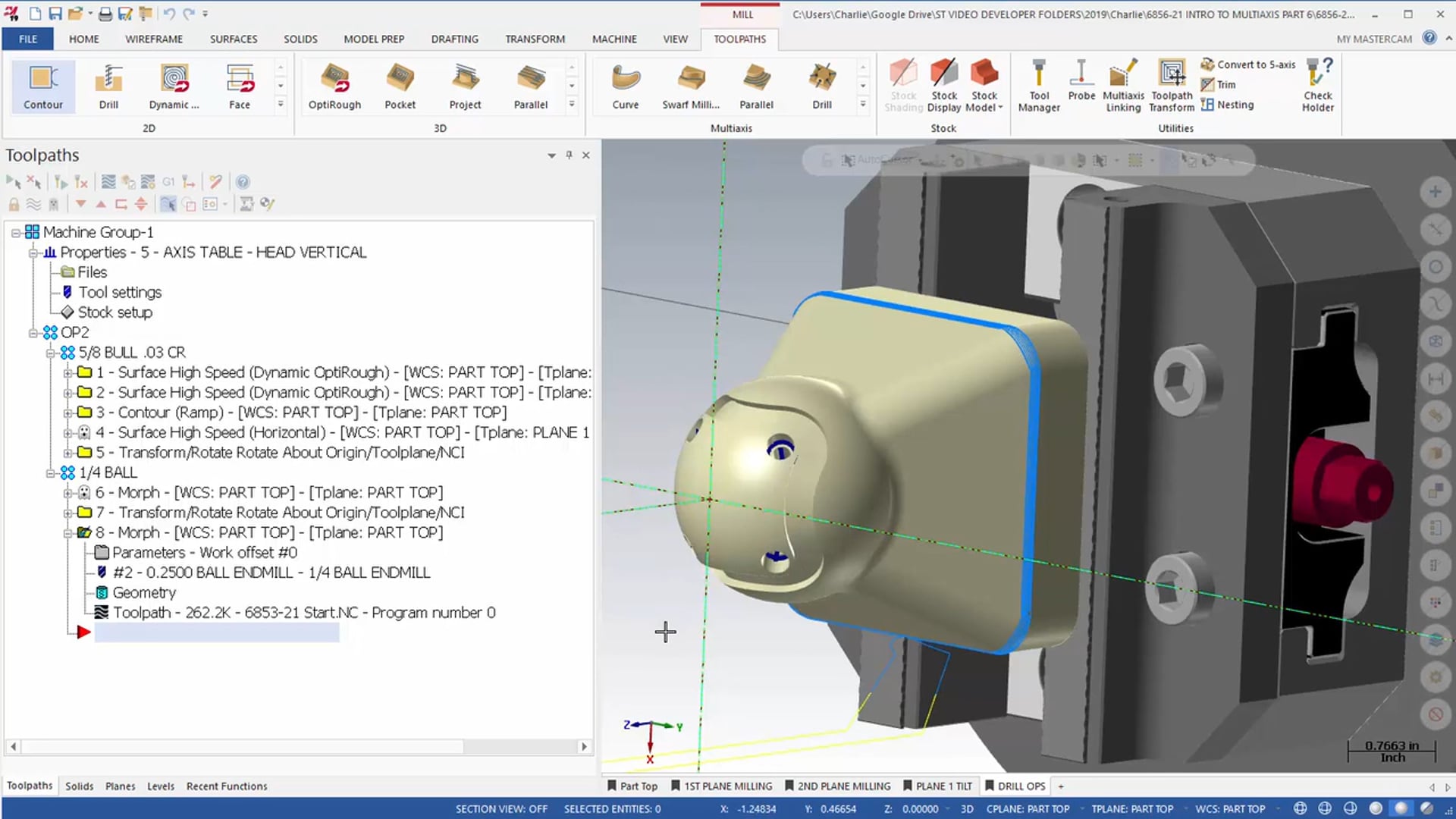Choose the Pocket 3D toolpath
The width and height of the screenshot is (1456, 819).
400,87
